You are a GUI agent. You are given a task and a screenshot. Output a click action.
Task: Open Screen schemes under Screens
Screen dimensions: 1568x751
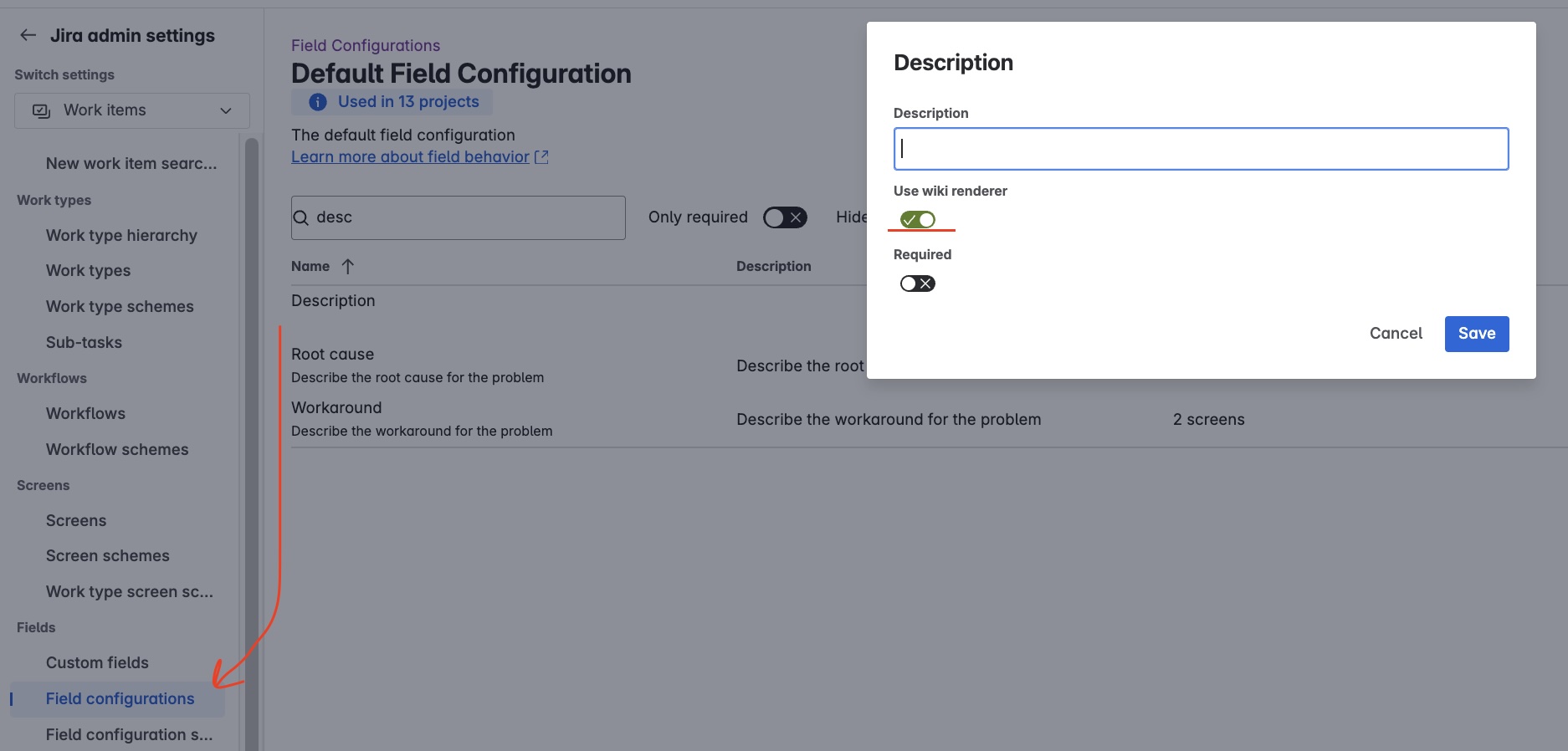107,555
